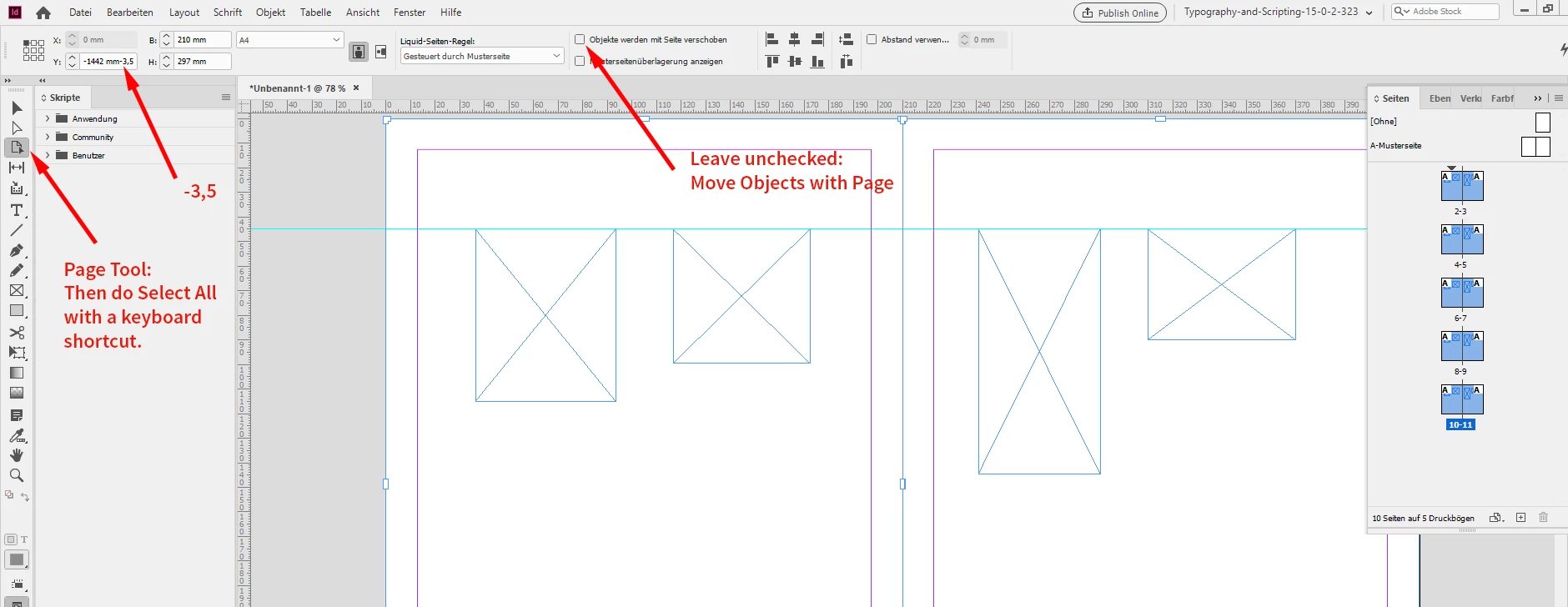Select the Eyedropper tool
The image size is (1568, 607).
coord(17,435)
